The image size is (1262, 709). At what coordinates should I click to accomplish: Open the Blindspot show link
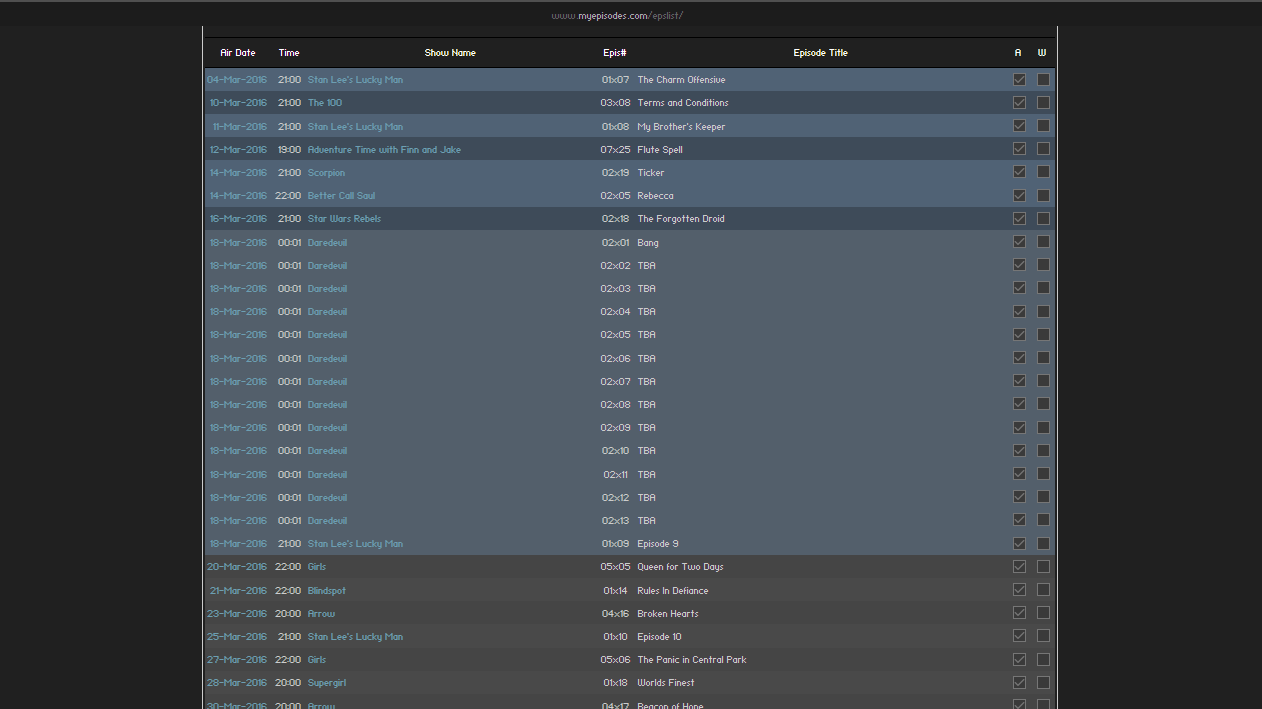(x=326, y=591)
